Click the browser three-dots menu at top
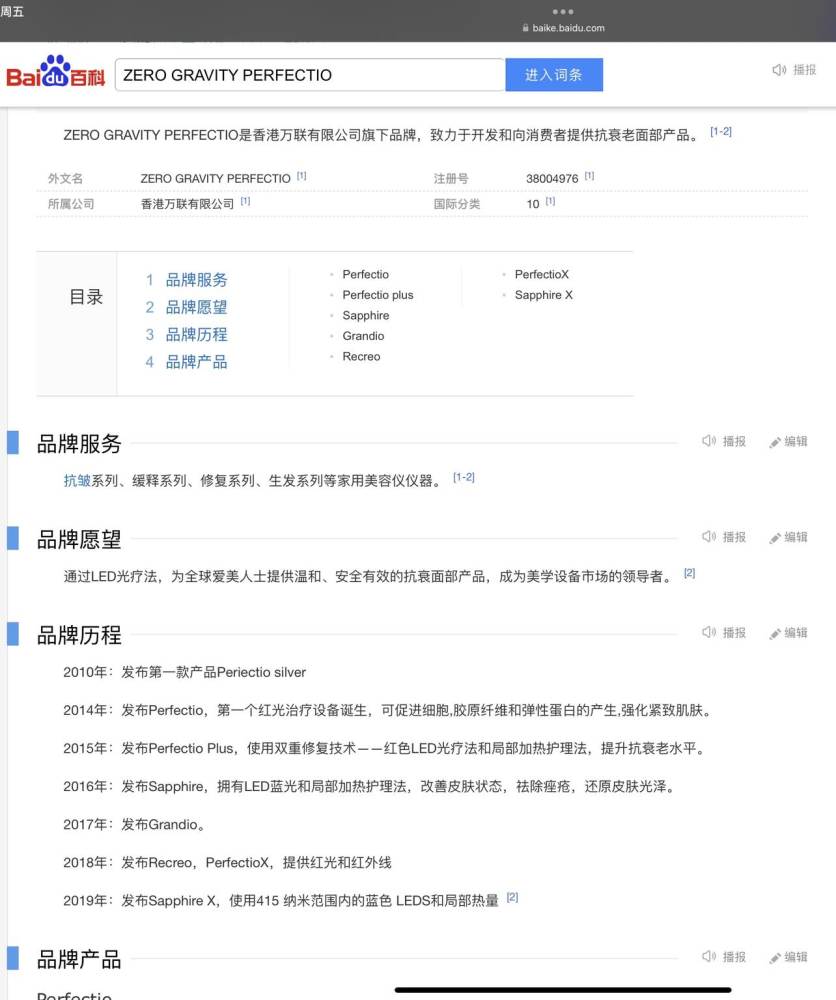 pos(562,11)
